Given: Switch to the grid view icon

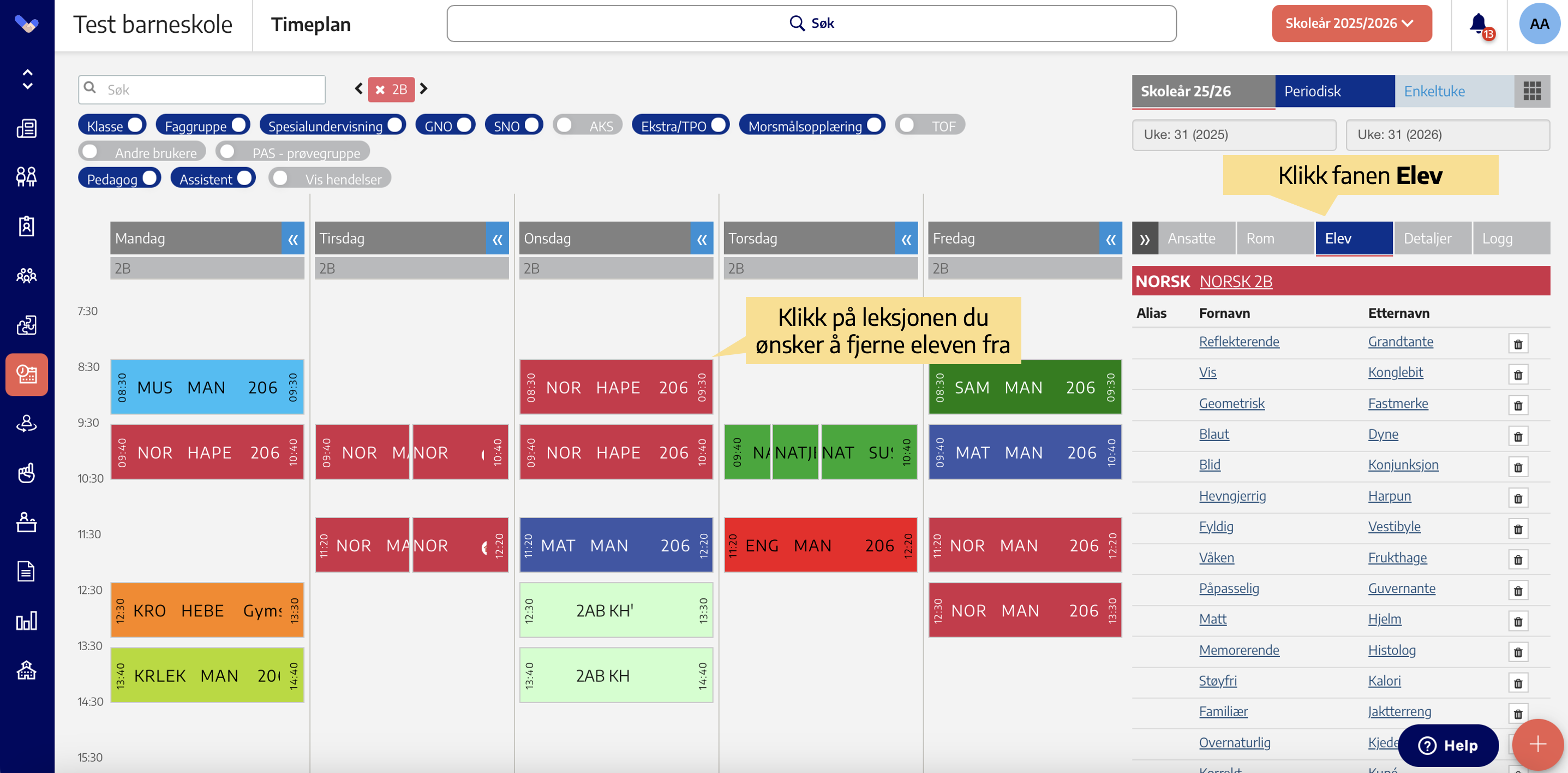Looking at the screenshot, I should coord(1531,91).
